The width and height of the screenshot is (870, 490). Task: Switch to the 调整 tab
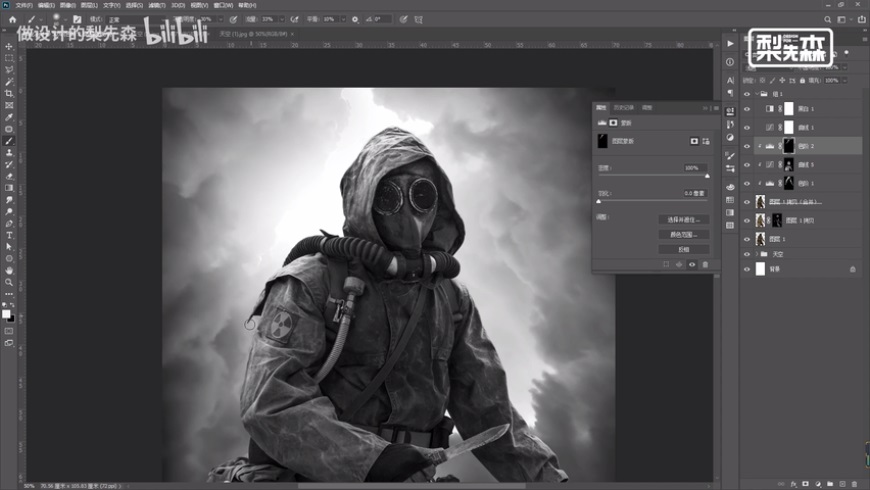[647, 108]
